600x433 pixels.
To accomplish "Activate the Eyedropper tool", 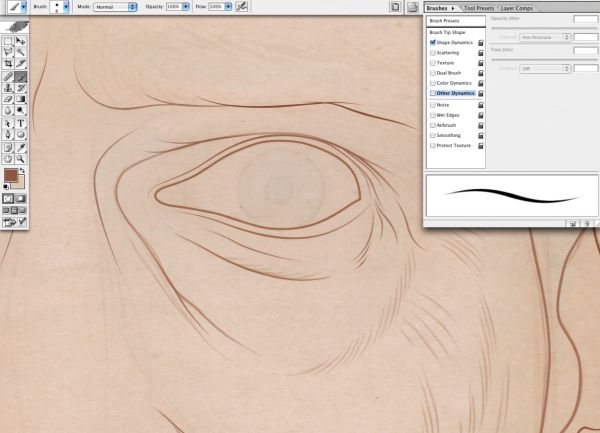I will (21, 147).
